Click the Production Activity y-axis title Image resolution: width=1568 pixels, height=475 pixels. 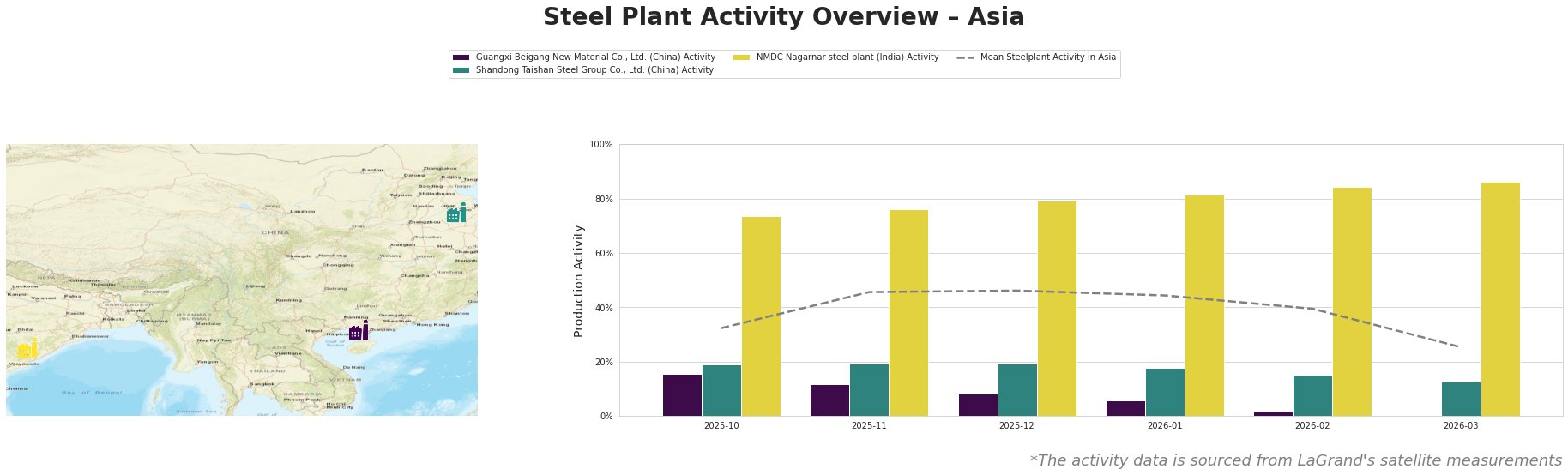click(x=579, y=280)
